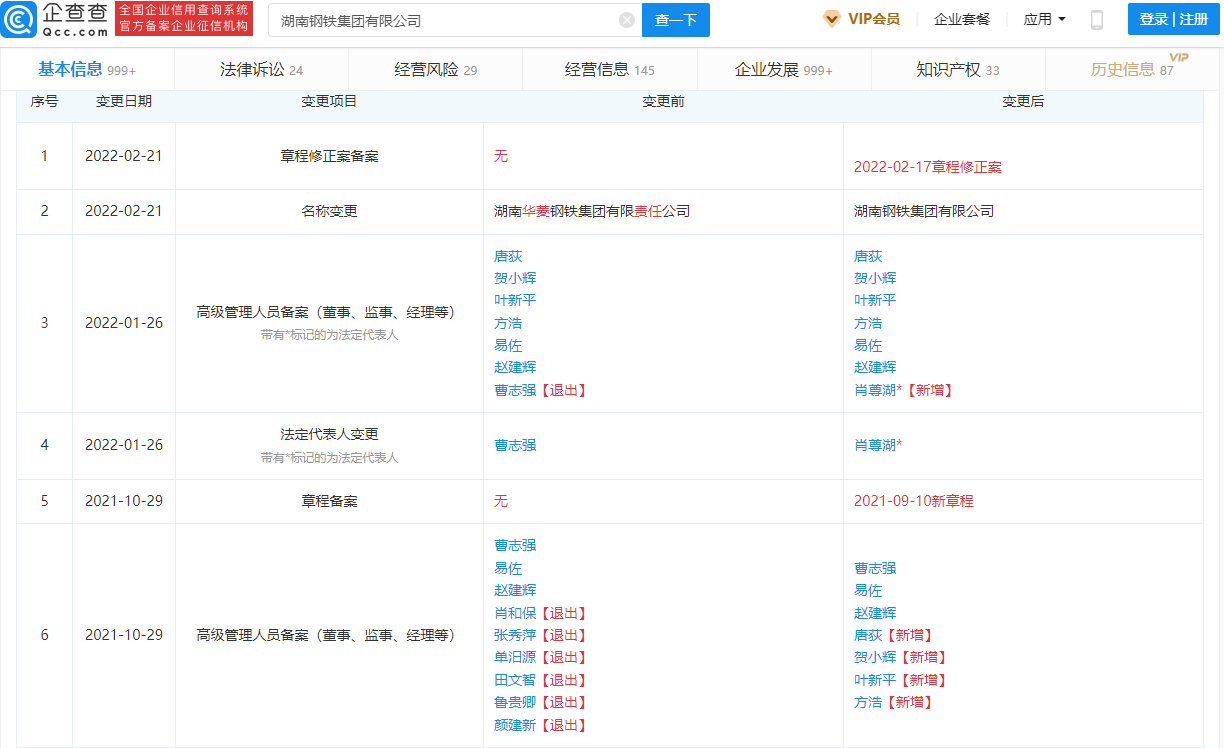Click 肖尊湖 legal representative link
Image resolution: width=1224 pixels, height=748 pixels.
(x=878, y=444)
